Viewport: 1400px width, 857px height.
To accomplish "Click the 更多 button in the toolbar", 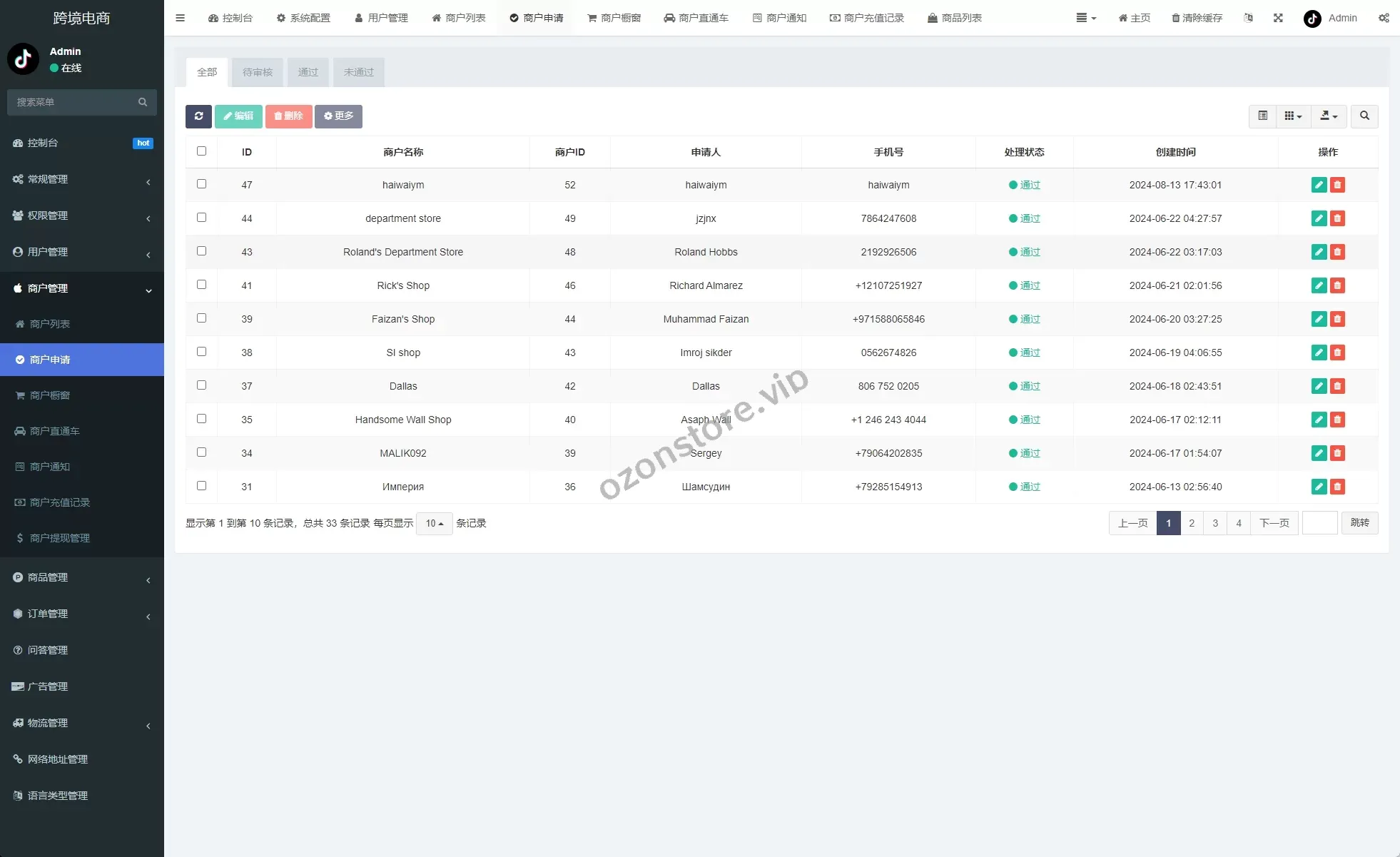I will [338, 116].
